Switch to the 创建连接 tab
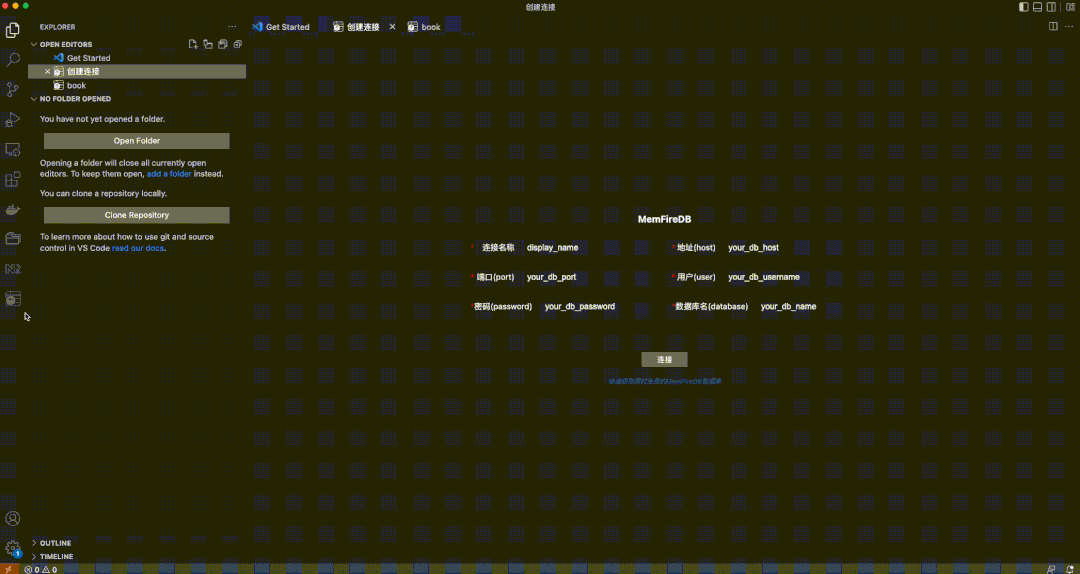The width and height of the screenshot is (1080, 574). [356, 27]
